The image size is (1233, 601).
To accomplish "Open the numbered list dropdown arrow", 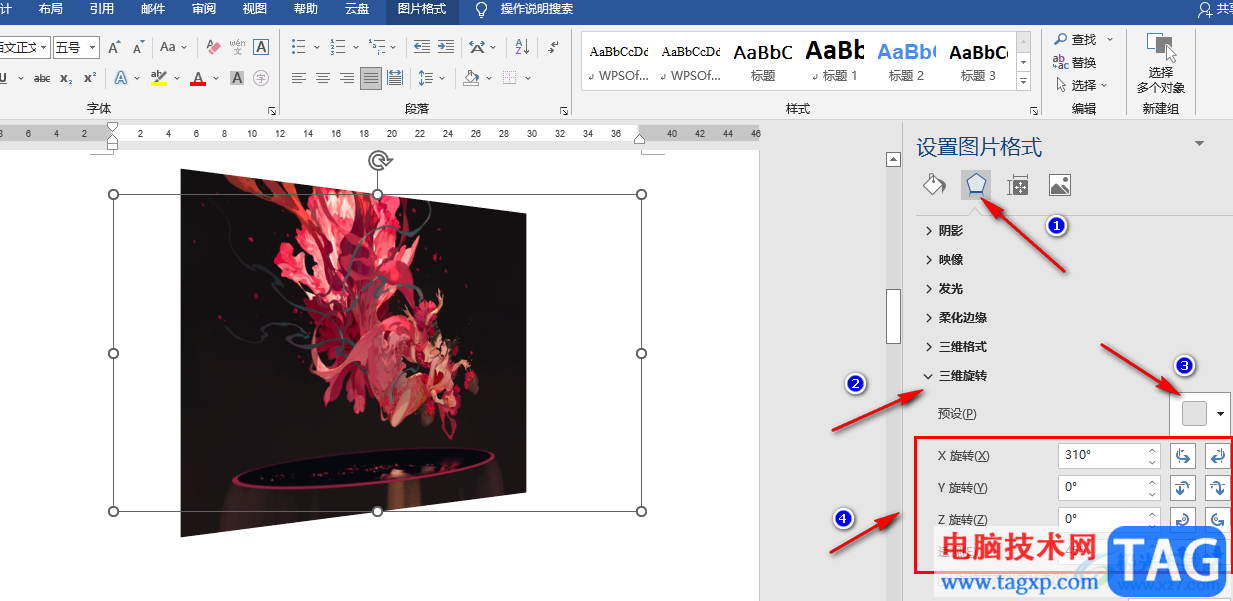I will tap(356, 47).
